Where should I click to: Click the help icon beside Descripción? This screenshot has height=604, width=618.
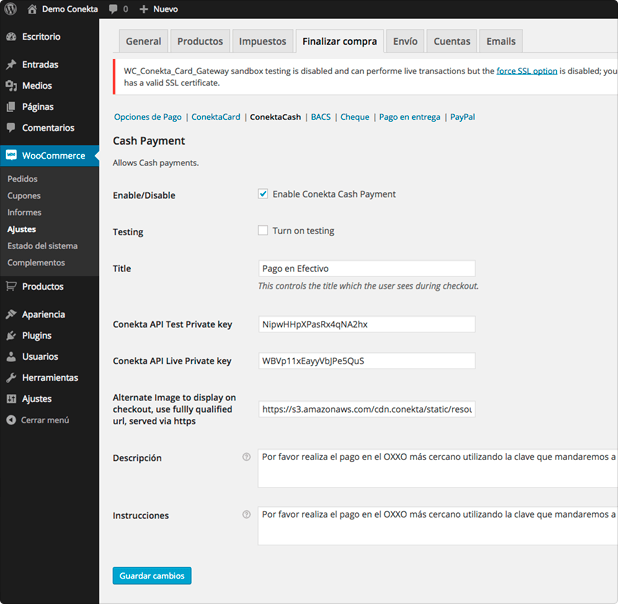246,457
